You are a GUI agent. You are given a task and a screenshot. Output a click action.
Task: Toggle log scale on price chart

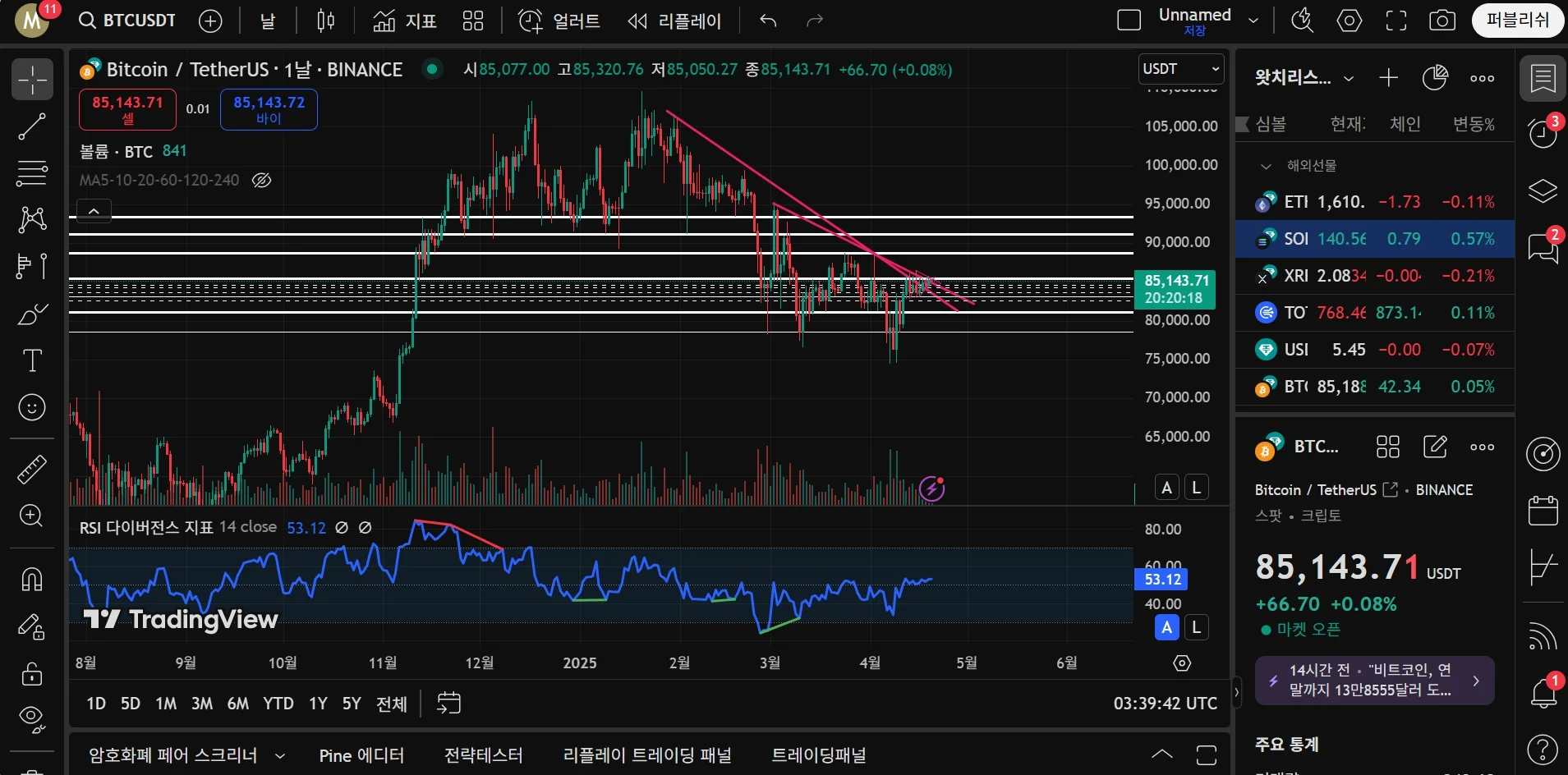[1197, 488]
